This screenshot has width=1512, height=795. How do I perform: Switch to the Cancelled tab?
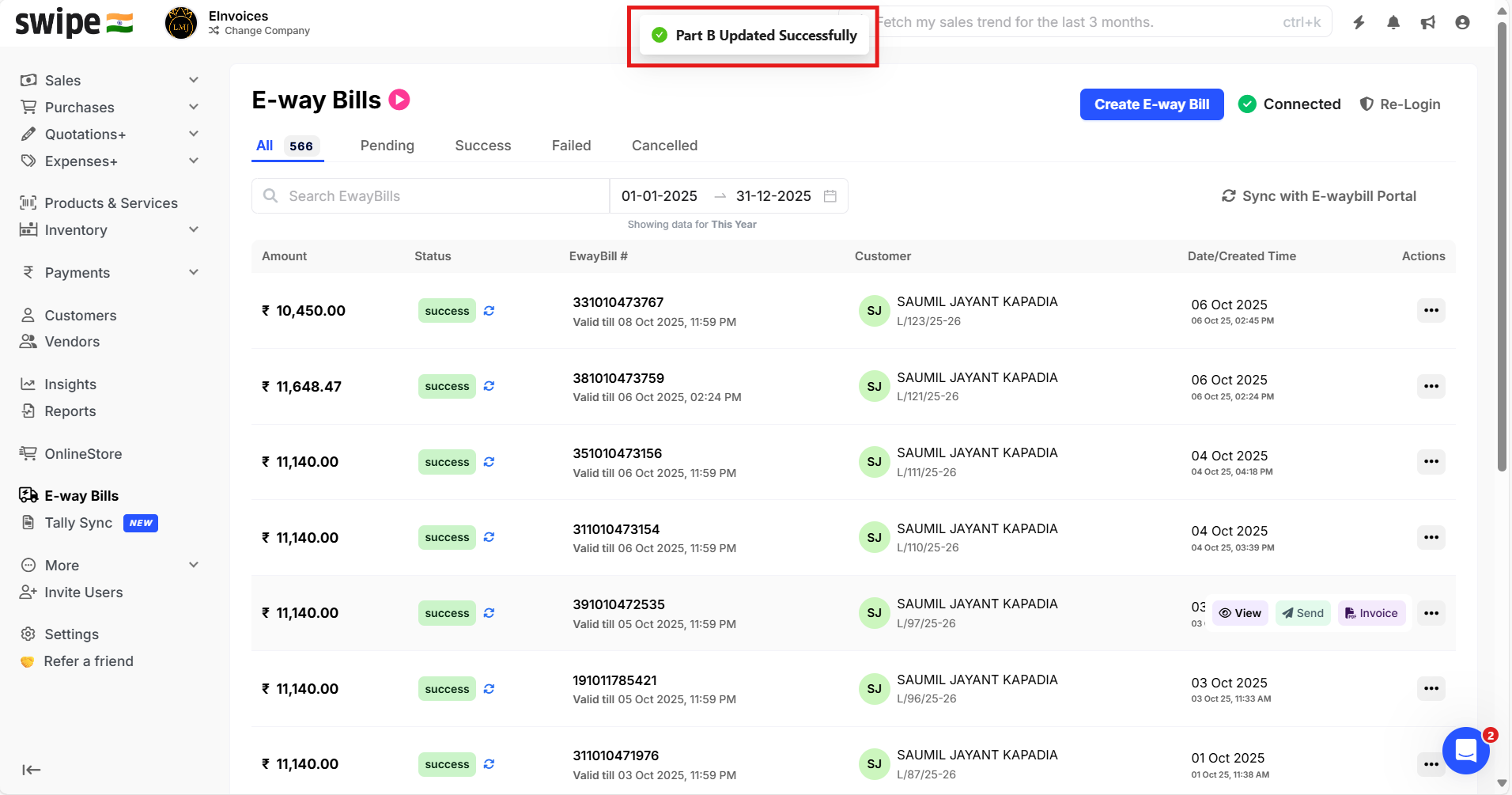(664, 146)
